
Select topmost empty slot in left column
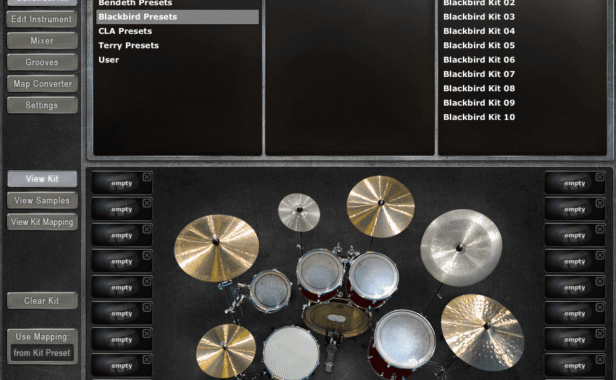point(122,183)
